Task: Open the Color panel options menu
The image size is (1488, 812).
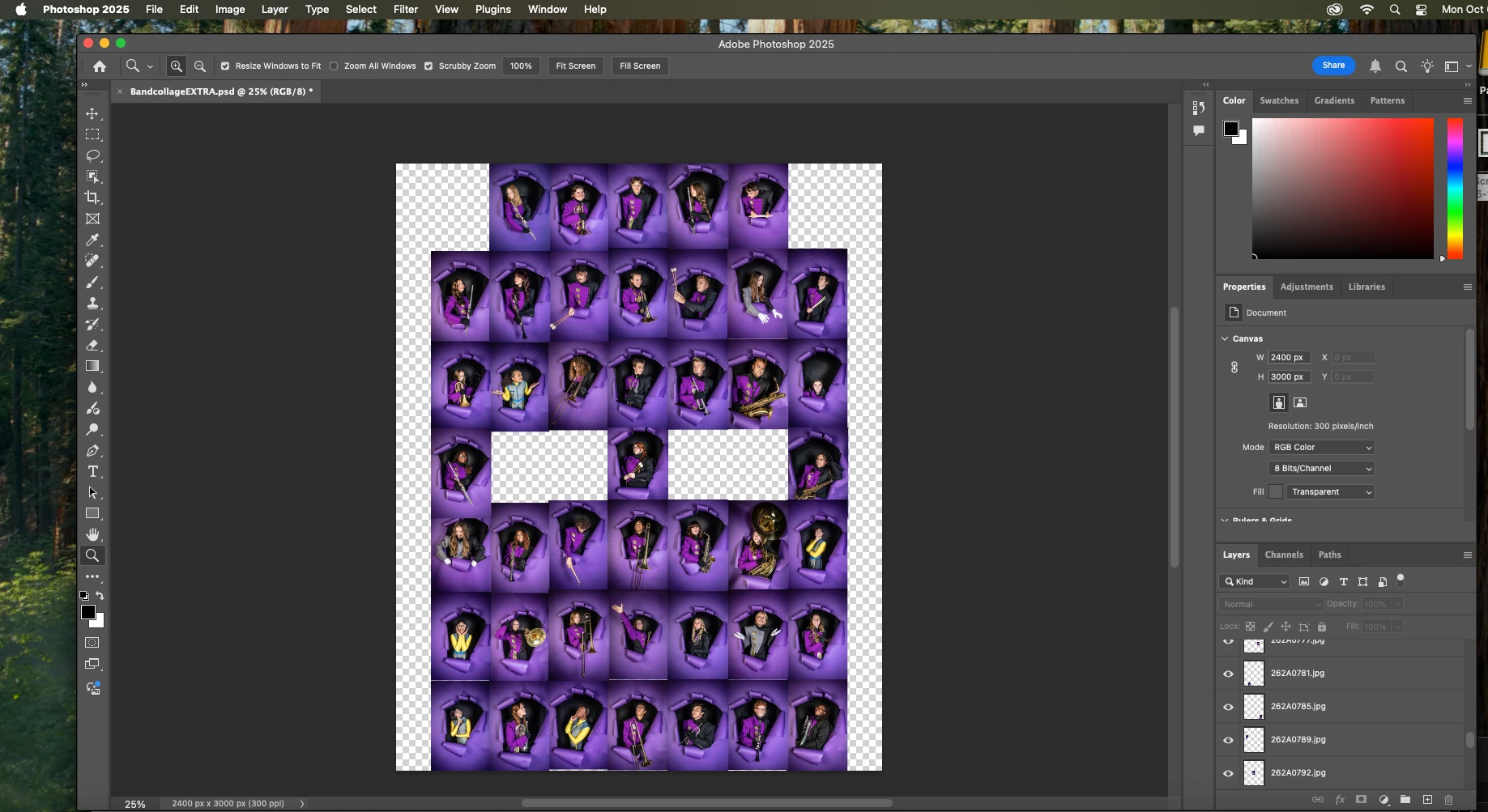Action: tap(1467, 101)
